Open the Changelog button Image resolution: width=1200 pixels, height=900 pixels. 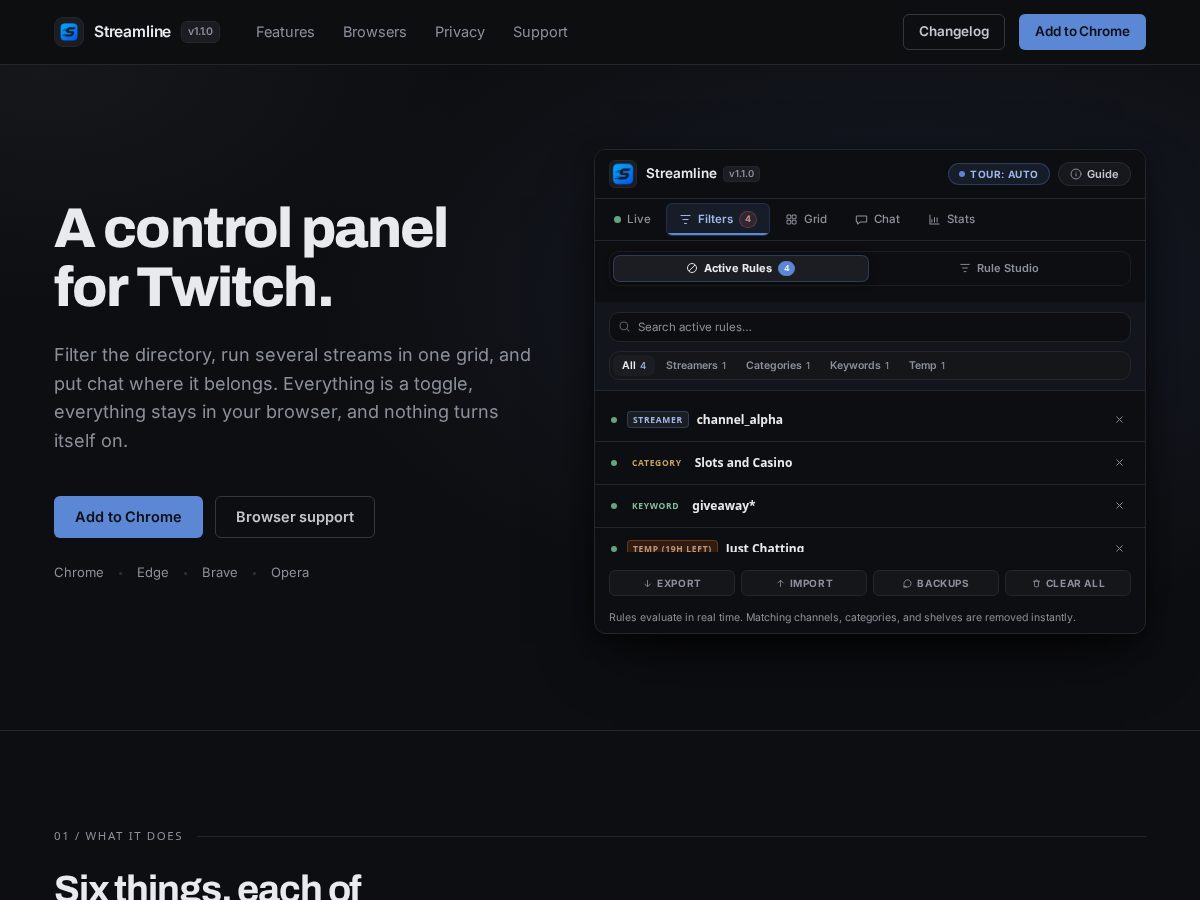click(x=954, y=32)
